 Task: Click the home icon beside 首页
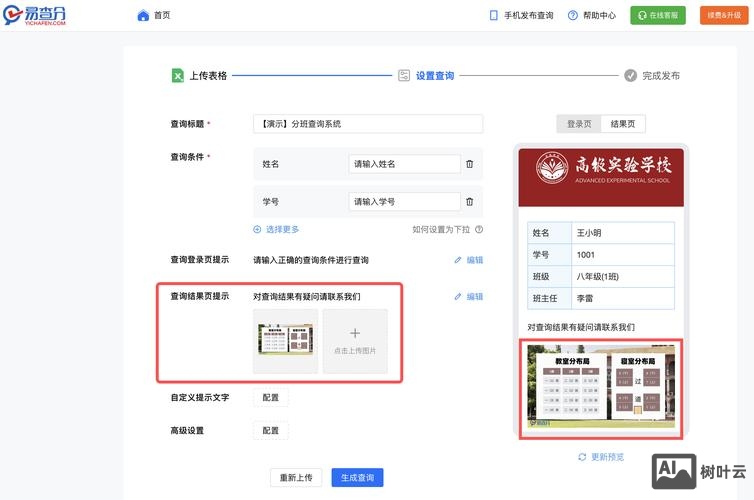(143, 15)
